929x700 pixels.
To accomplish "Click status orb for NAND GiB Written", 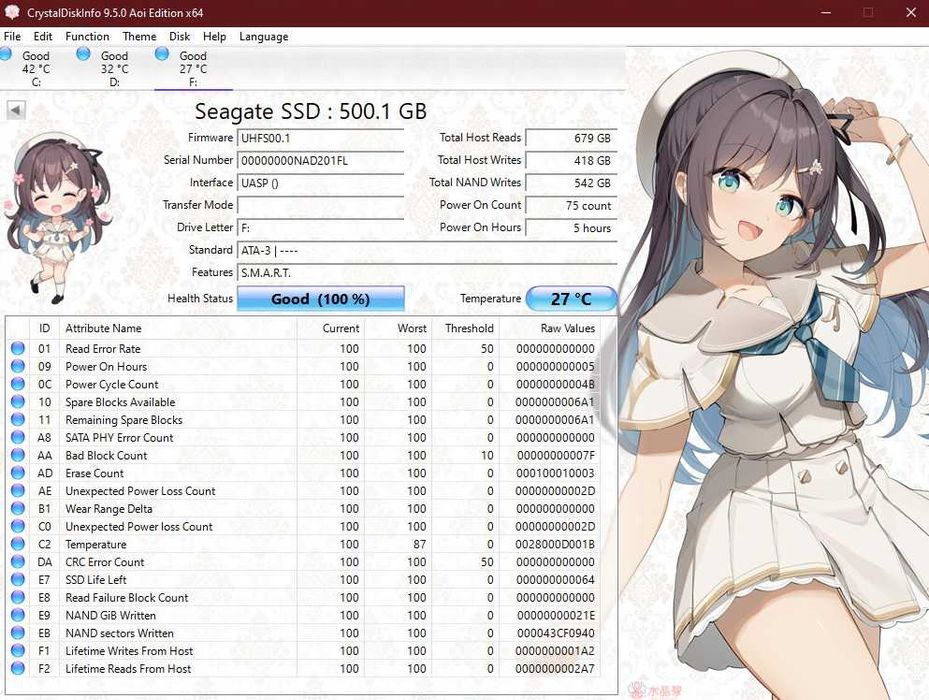I will click(x=18, y=615).
